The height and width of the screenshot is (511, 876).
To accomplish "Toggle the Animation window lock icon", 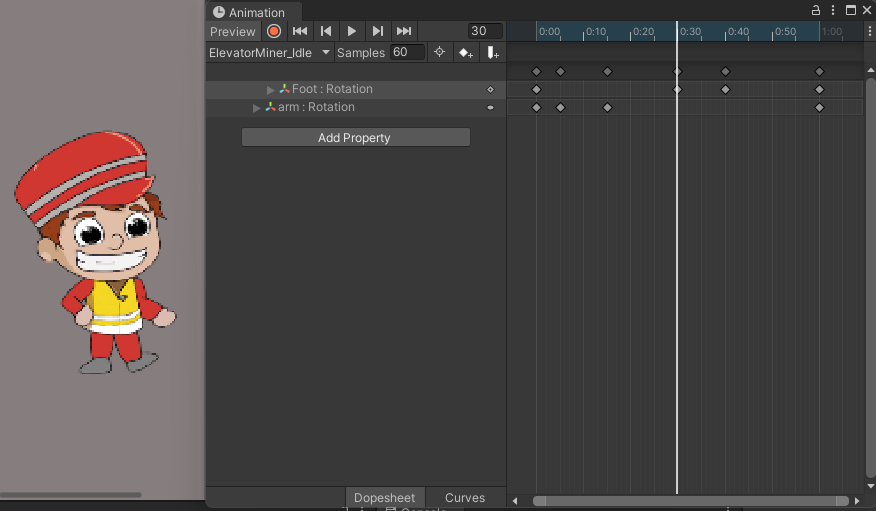I will 816,10.
